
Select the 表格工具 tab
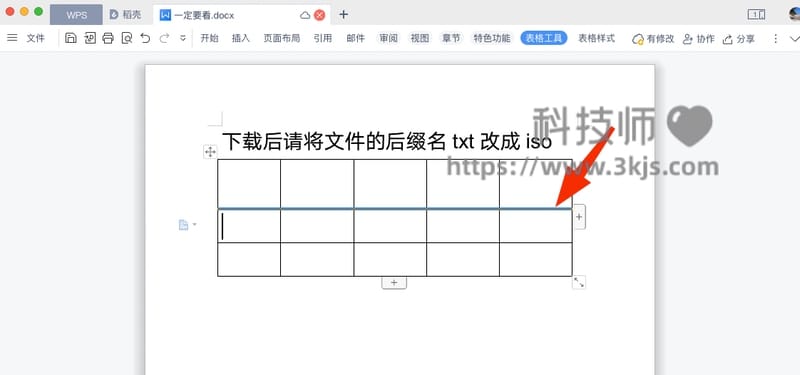(x=544, y=38)
